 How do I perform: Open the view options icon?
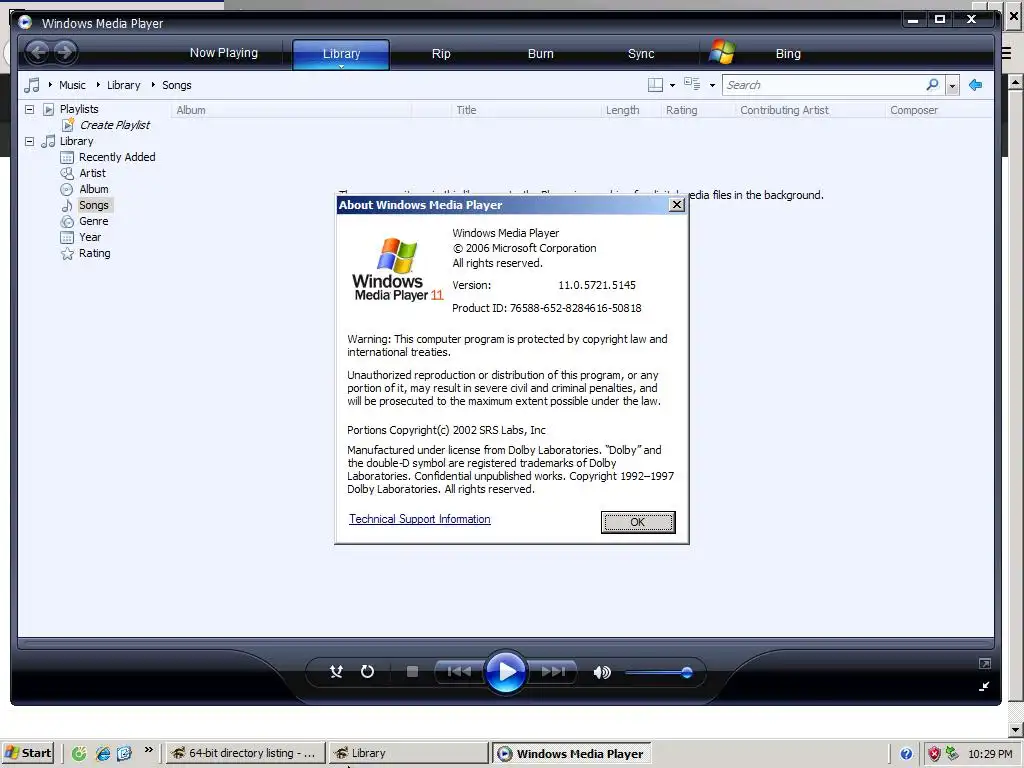pyautogui.click(x=692, y=84)
